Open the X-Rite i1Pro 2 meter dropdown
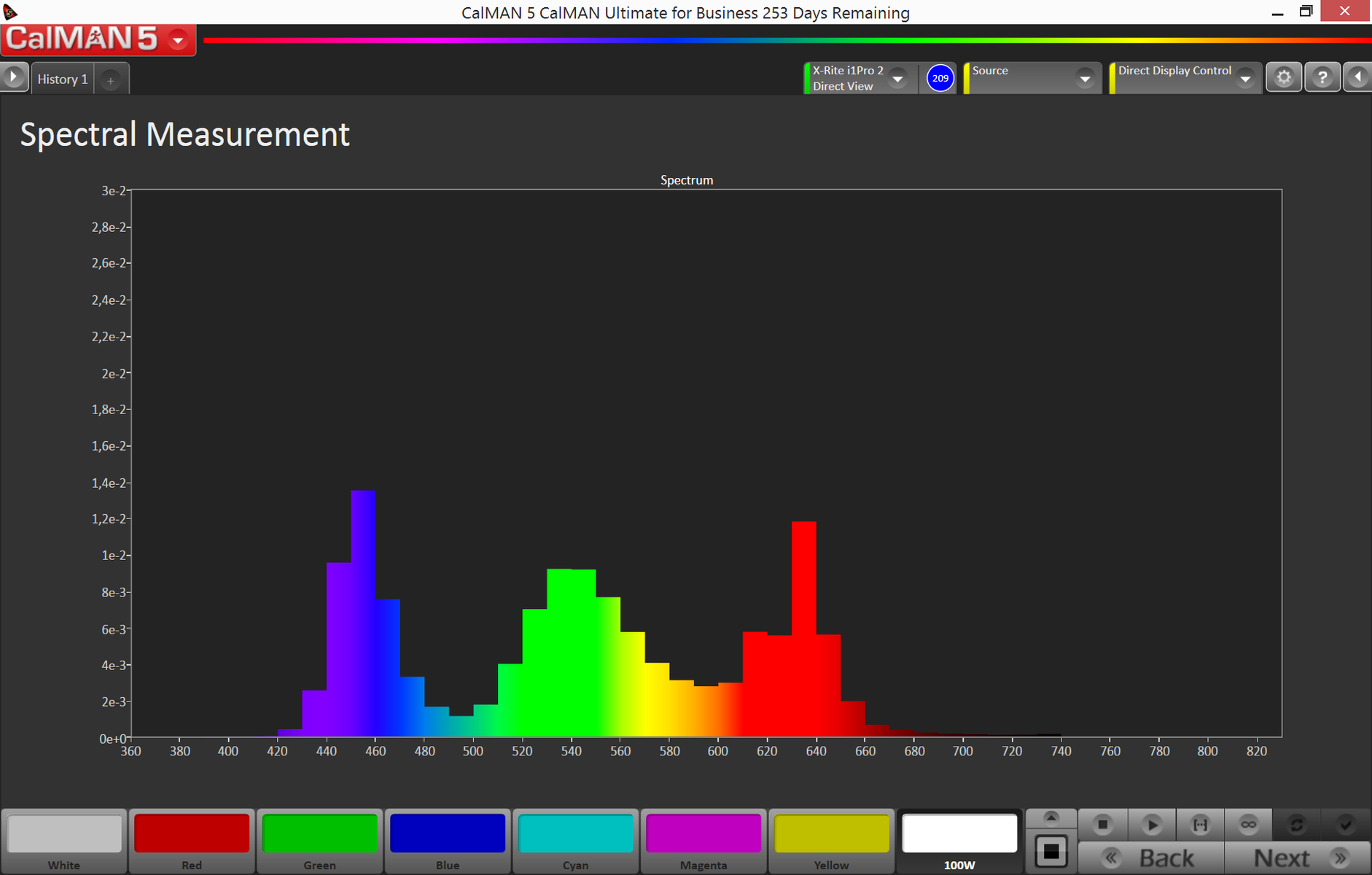Image resolution: width=1372 pixels, height=875 pixels. 897,79
